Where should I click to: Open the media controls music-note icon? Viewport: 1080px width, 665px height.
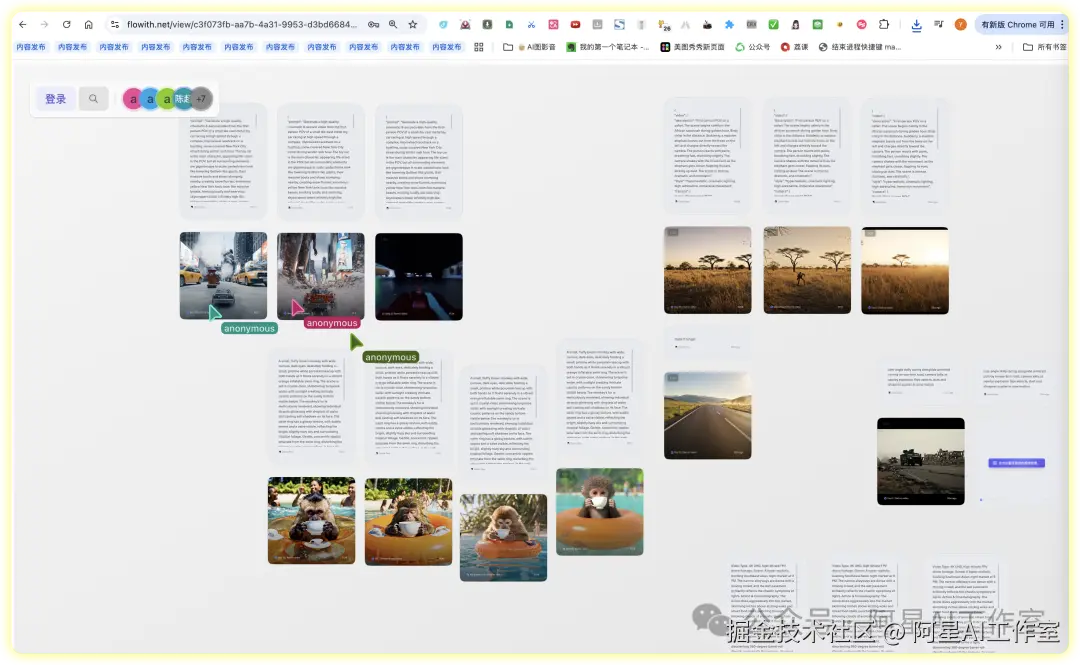coord(938,24)
